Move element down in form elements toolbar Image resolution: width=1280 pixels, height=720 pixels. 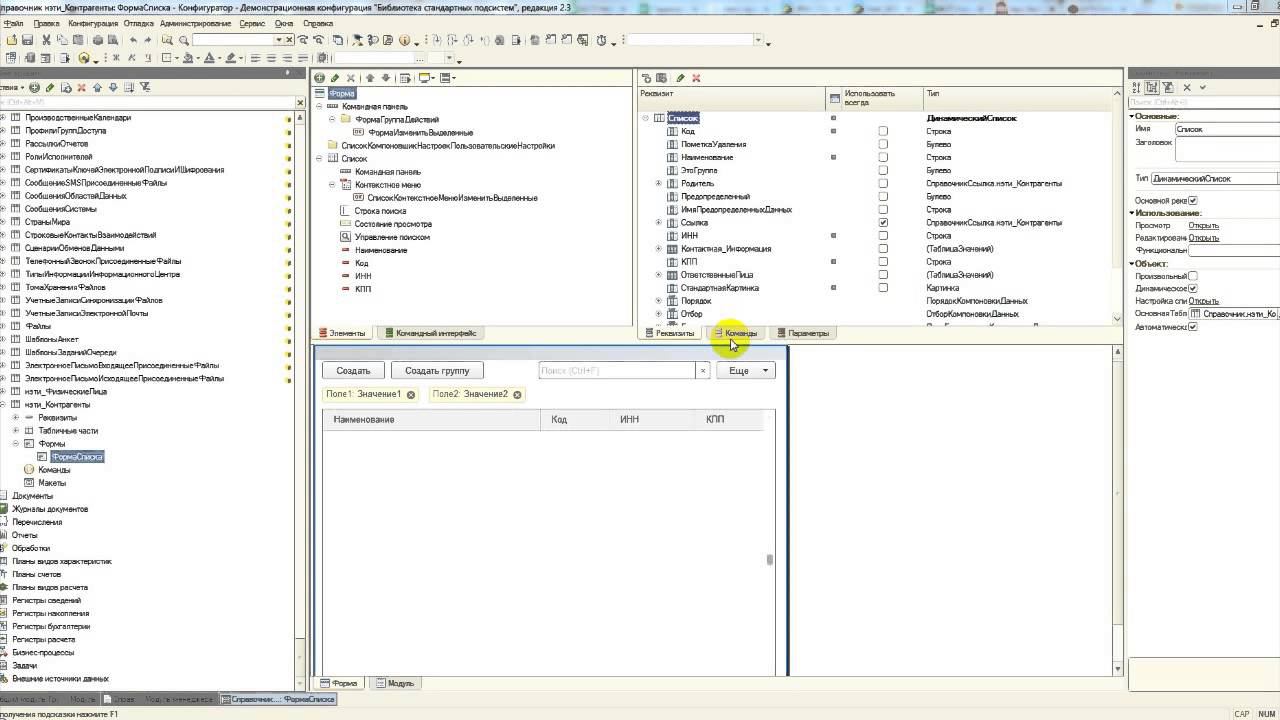tap(386, 78)
